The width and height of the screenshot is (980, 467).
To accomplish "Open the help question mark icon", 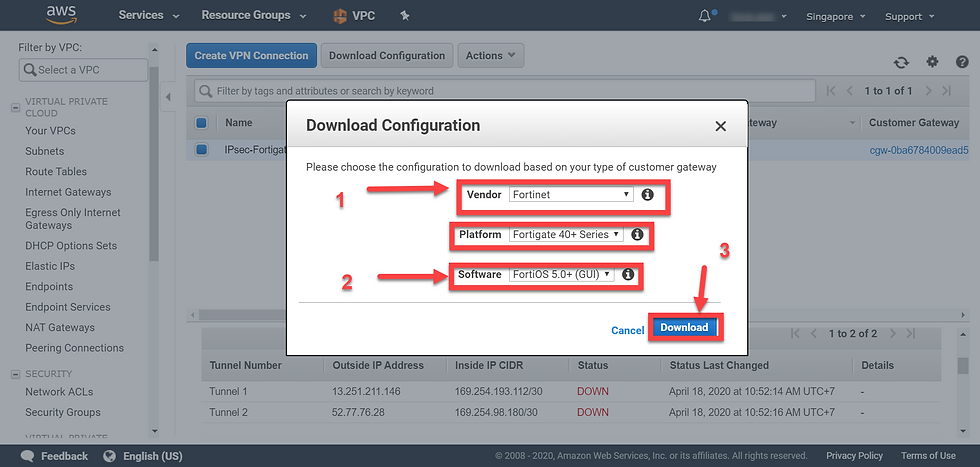I will (962, 61).
